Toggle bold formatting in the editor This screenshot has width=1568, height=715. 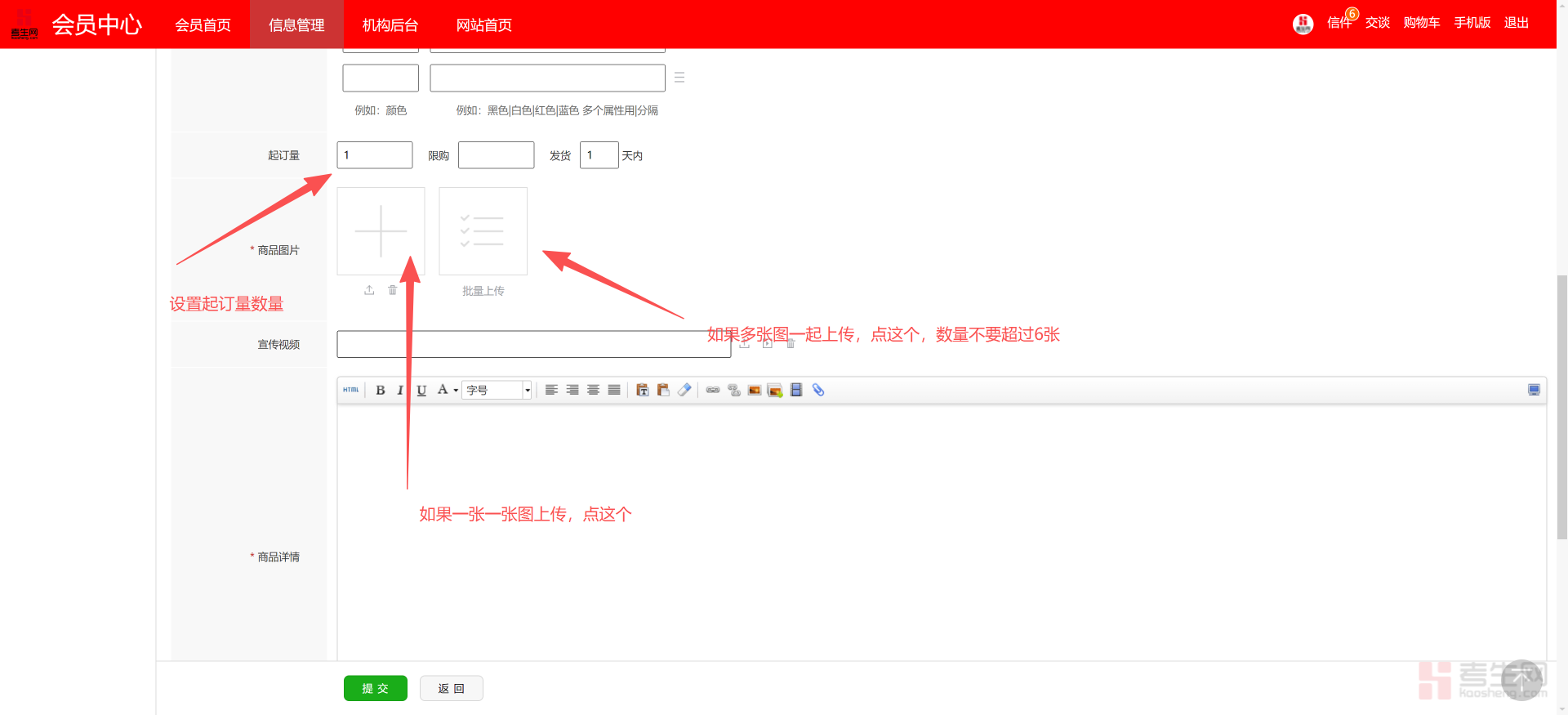coord(380,391)
